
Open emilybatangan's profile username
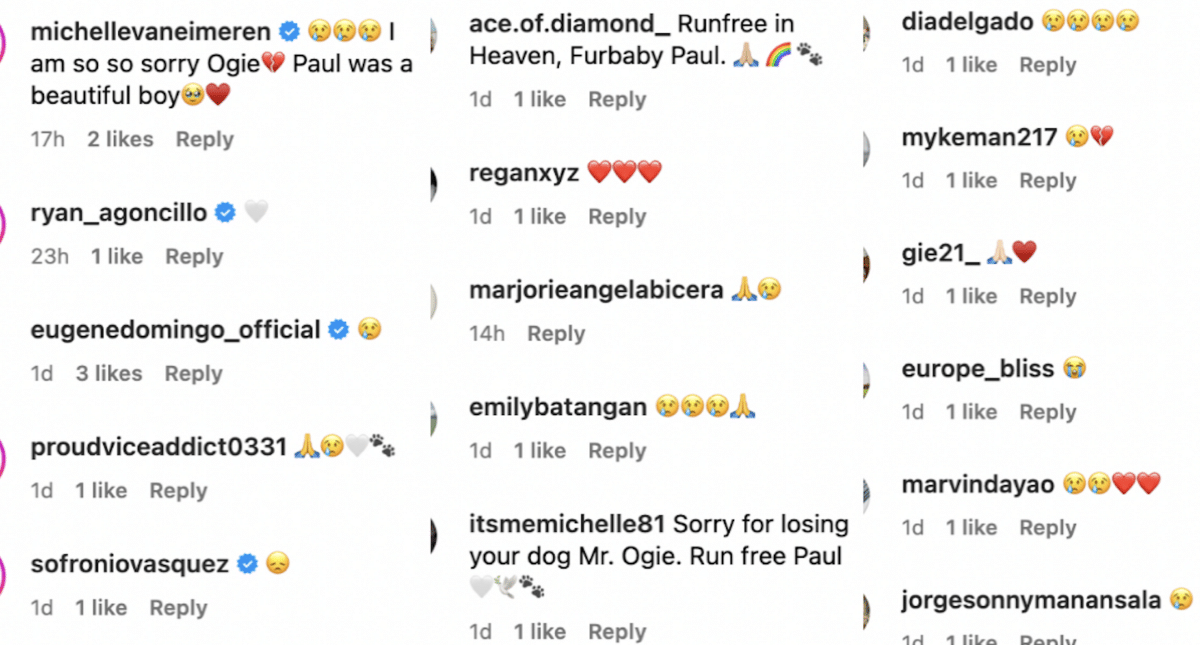coord(558,407)
